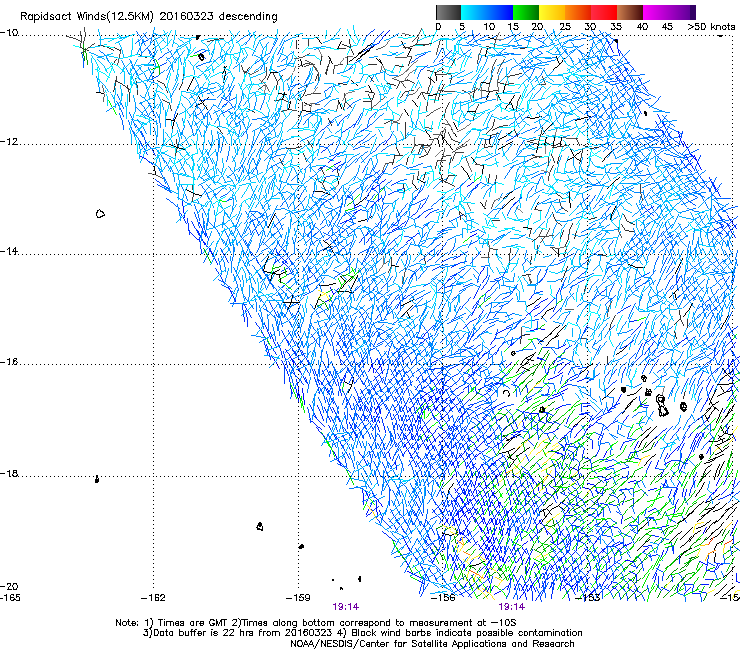Click the '0' label under the legend
The height and width of the screenshot is (650, 740).
(438, 27)
